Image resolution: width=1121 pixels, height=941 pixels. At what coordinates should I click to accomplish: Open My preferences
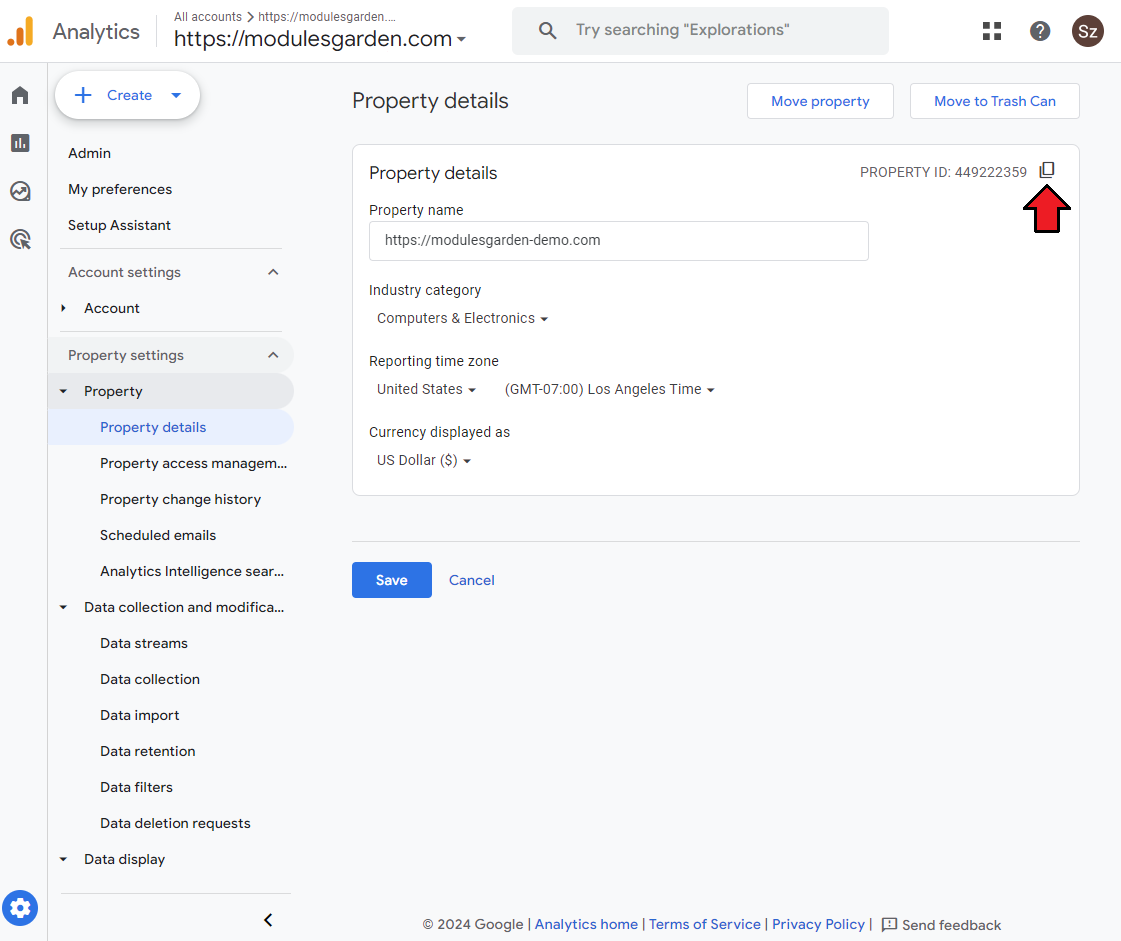tap(120, 189)
